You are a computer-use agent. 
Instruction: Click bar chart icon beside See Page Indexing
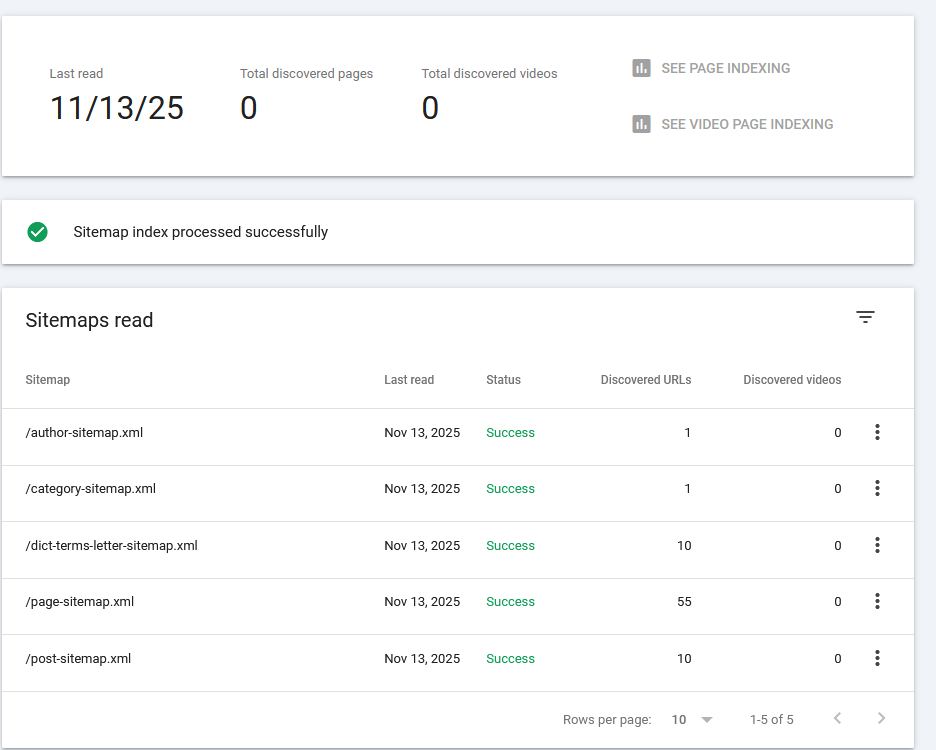642,68
